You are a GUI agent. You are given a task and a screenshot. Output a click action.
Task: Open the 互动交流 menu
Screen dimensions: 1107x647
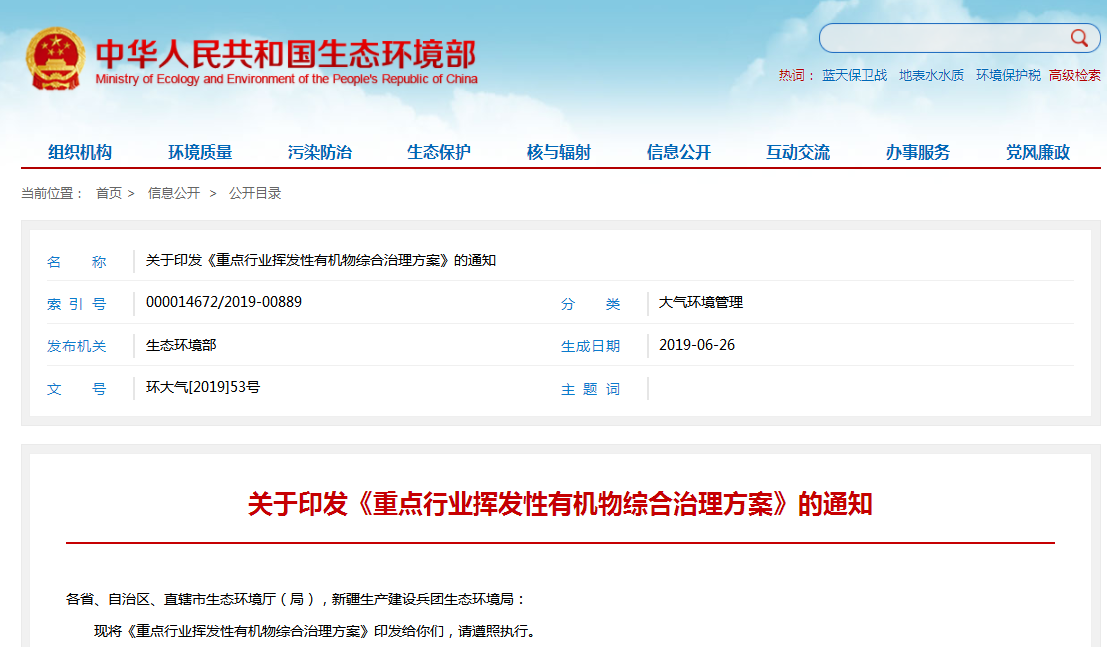point(798,152)
